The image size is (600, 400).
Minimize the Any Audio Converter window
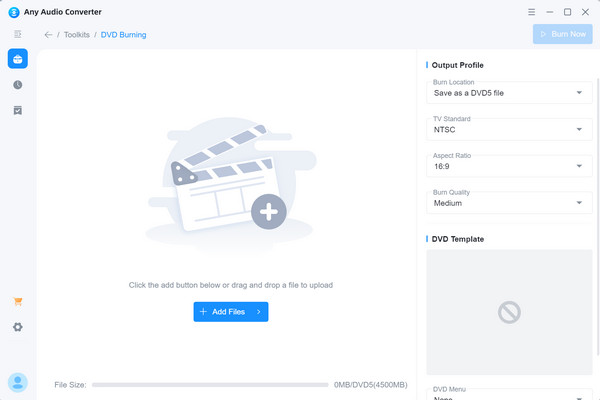tap(550, 12)
